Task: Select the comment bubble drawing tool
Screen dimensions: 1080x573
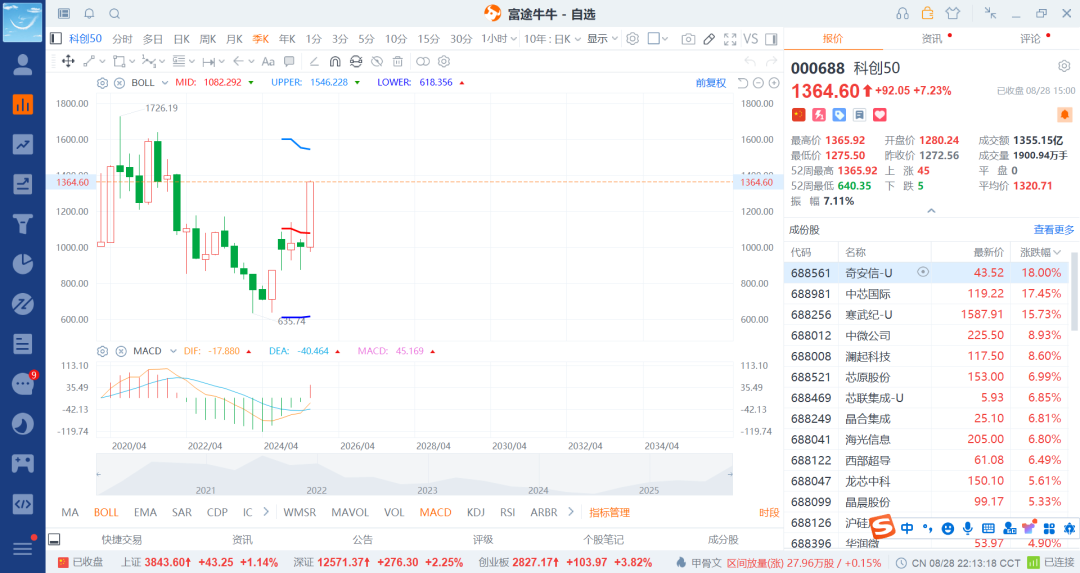Action: pyautogui.click(x=289, y=61)
